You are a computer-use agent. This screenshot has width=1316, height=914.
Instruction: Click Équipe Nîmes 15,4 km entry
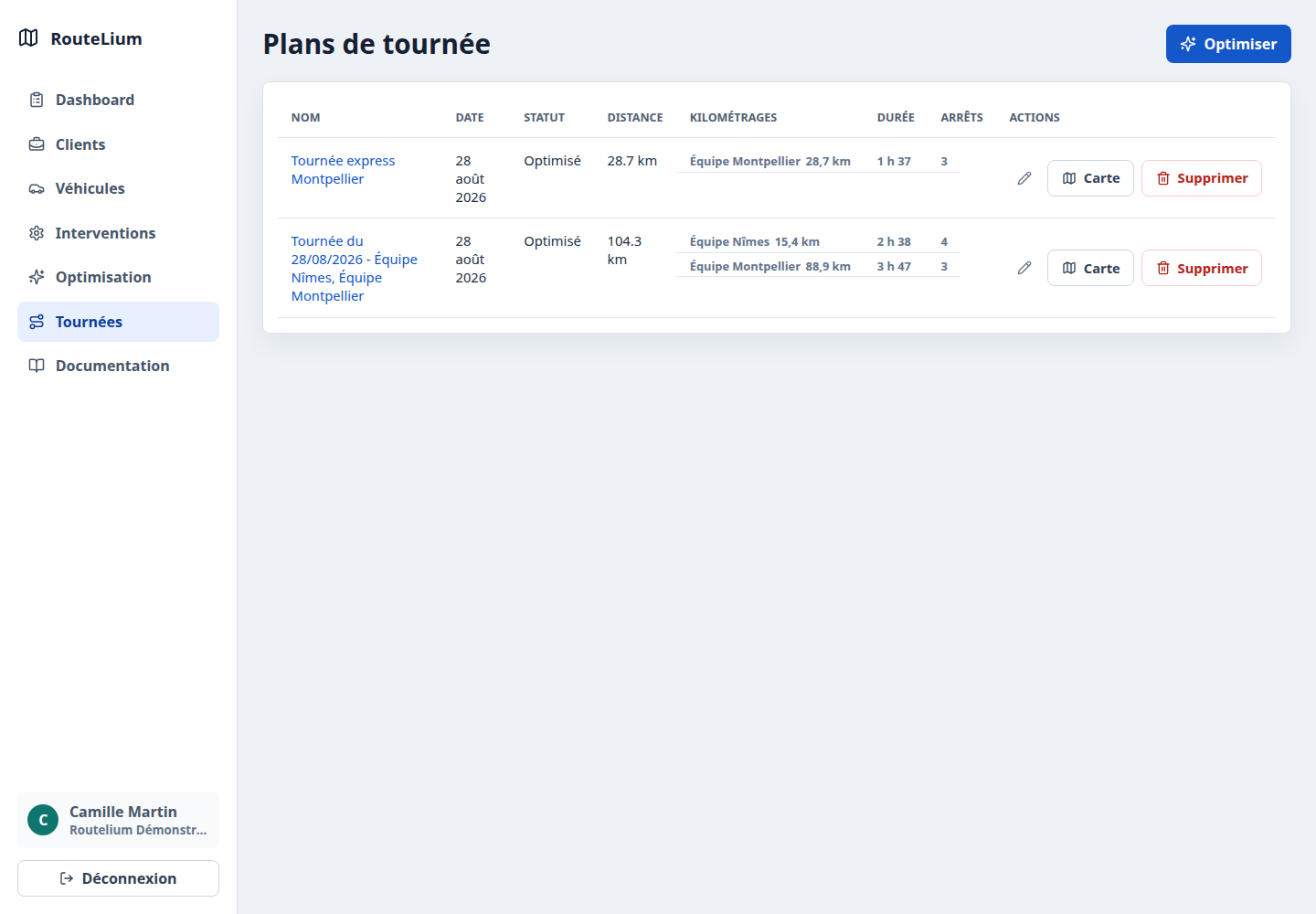(x=755, y=241)
